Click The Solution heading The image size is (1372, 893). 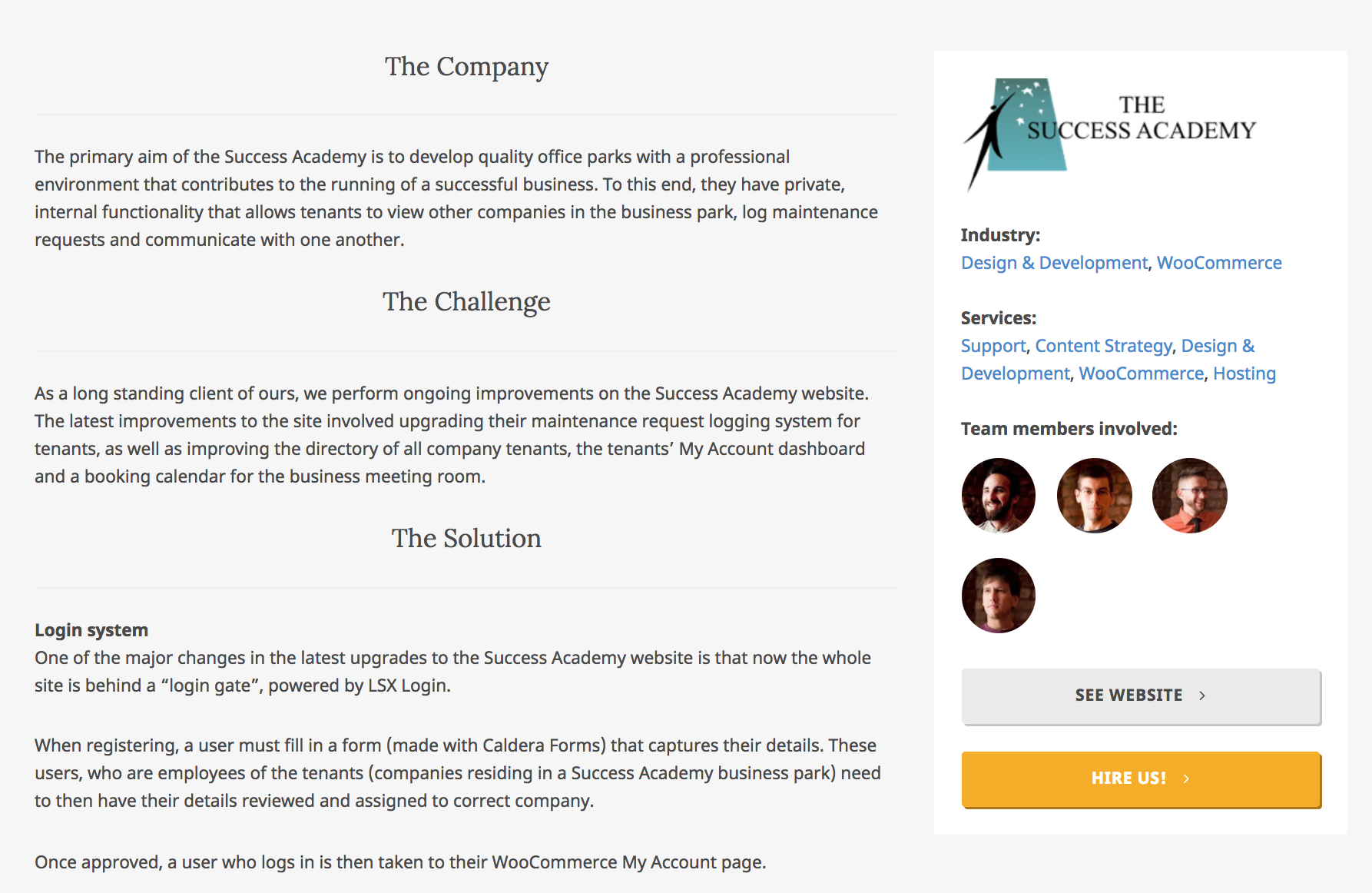click(x=466, y=538)
